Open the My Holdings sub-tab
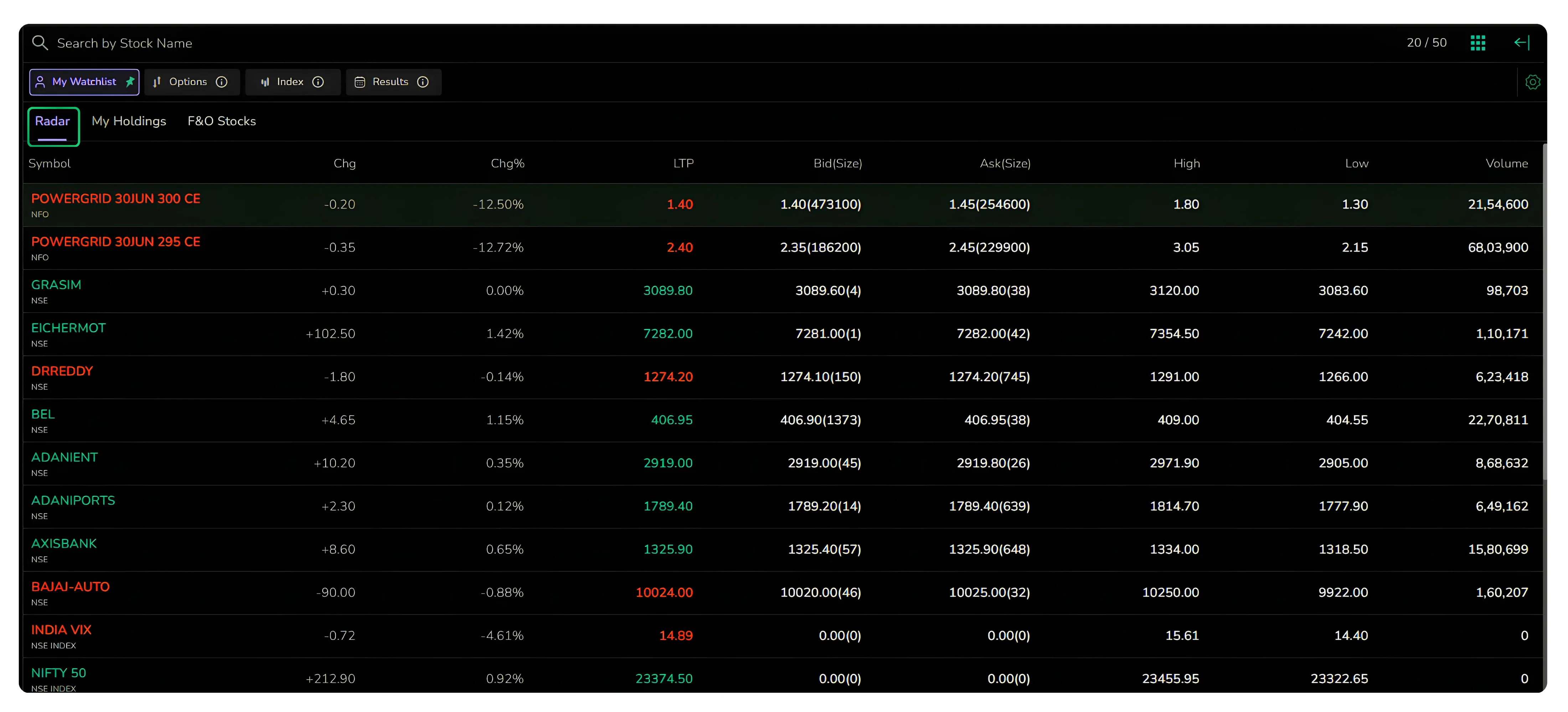 pos(129,121)
